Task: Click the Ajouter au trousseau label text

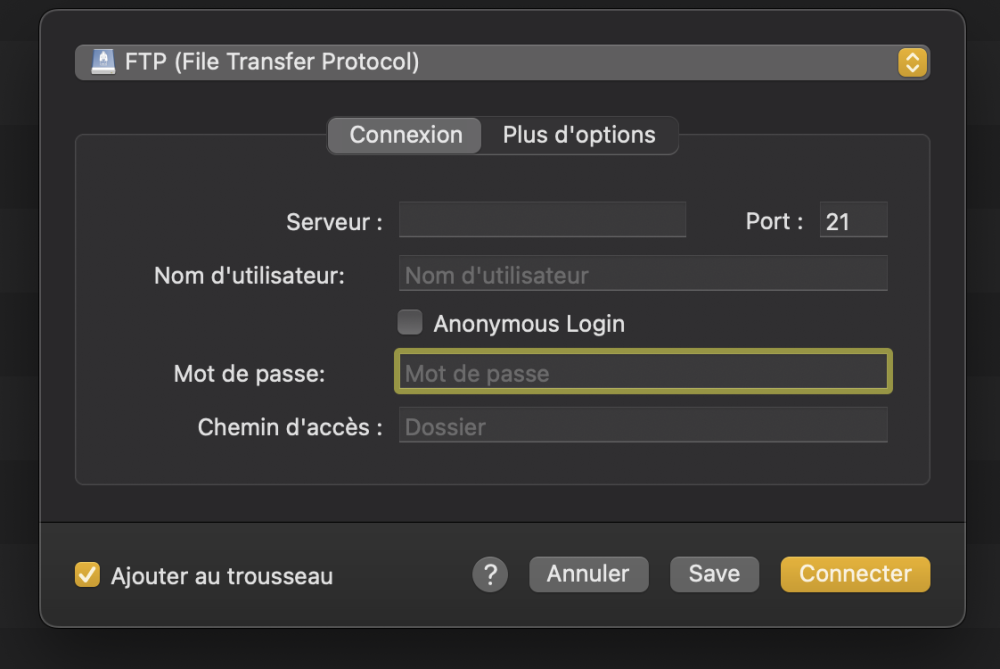Action: pyautogui.click(x=222, y=576)
